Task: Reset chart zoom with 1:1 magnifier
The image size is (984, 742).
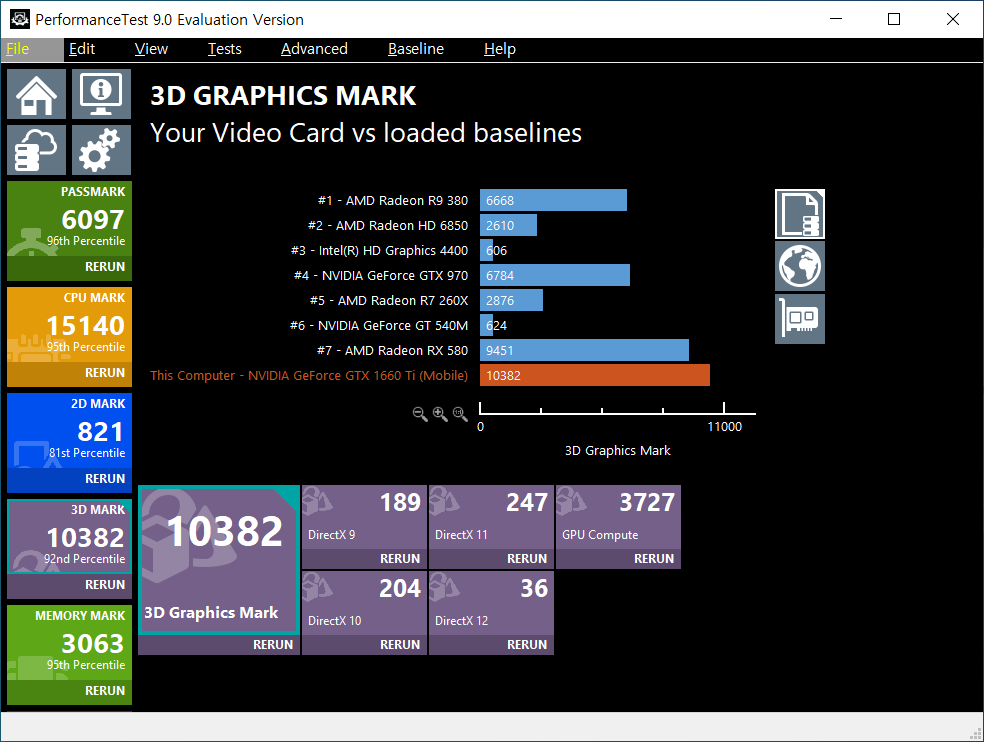Action: pyautogui.click(x=460, y=414)
